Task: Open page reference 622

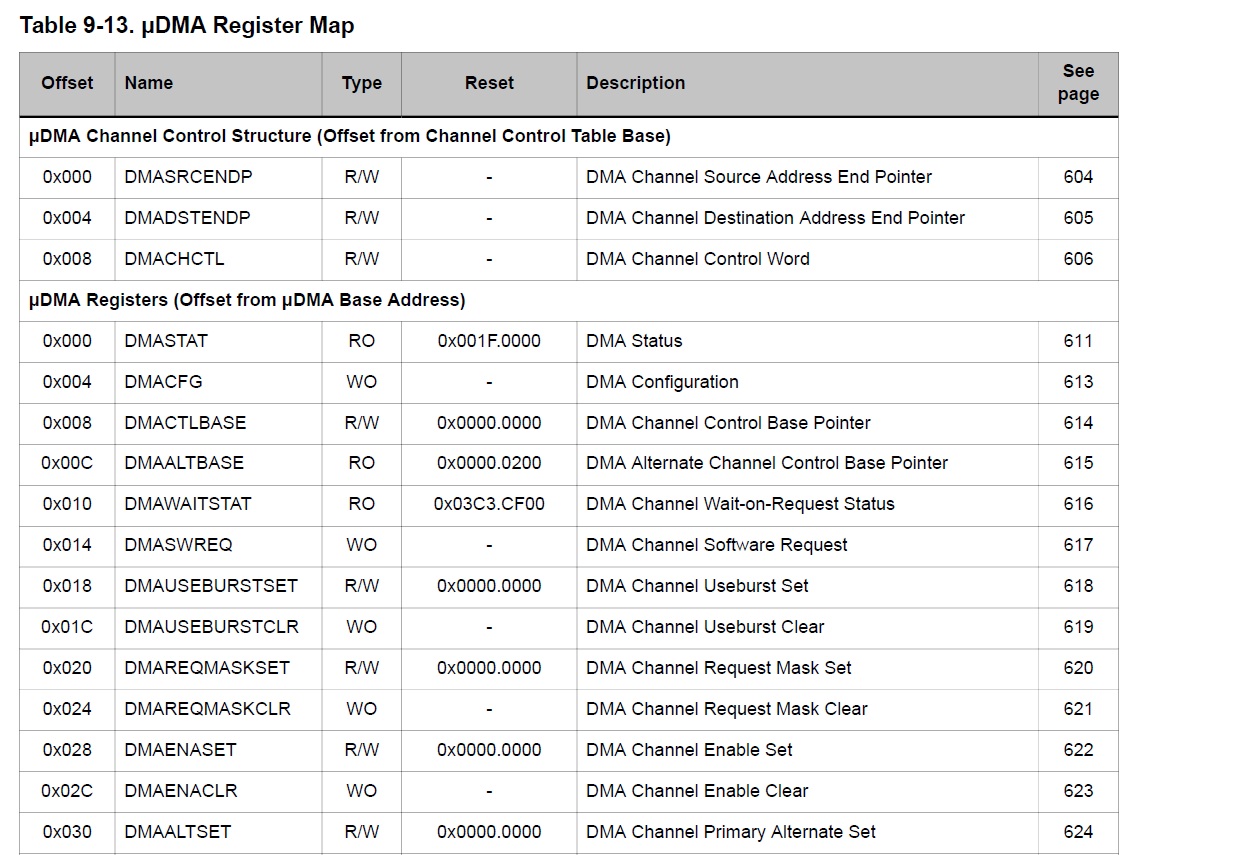Action: [x=1078, y=750]
